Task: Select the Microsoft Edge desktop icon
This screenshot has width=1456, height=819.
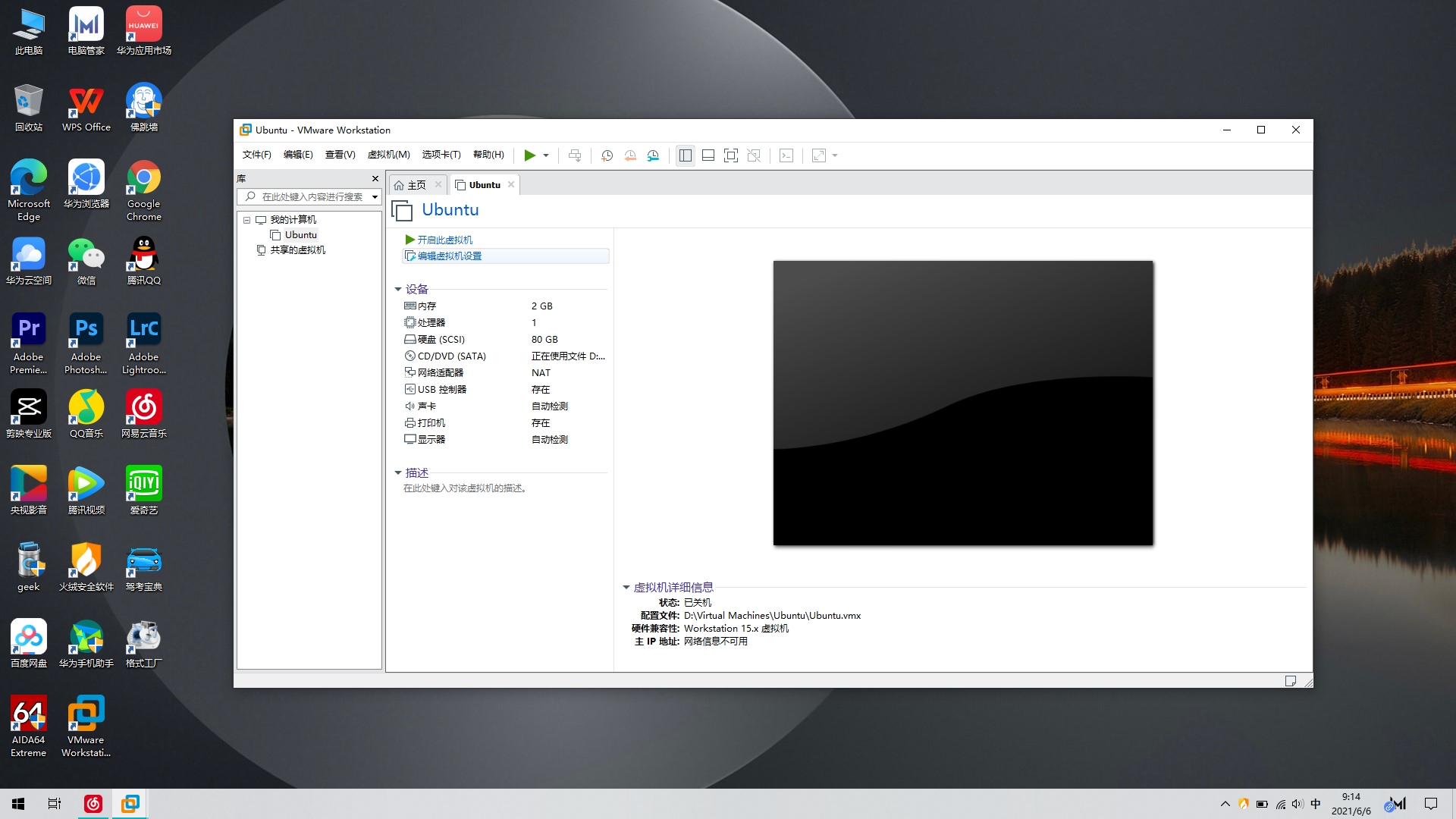Action: (29, 190)
